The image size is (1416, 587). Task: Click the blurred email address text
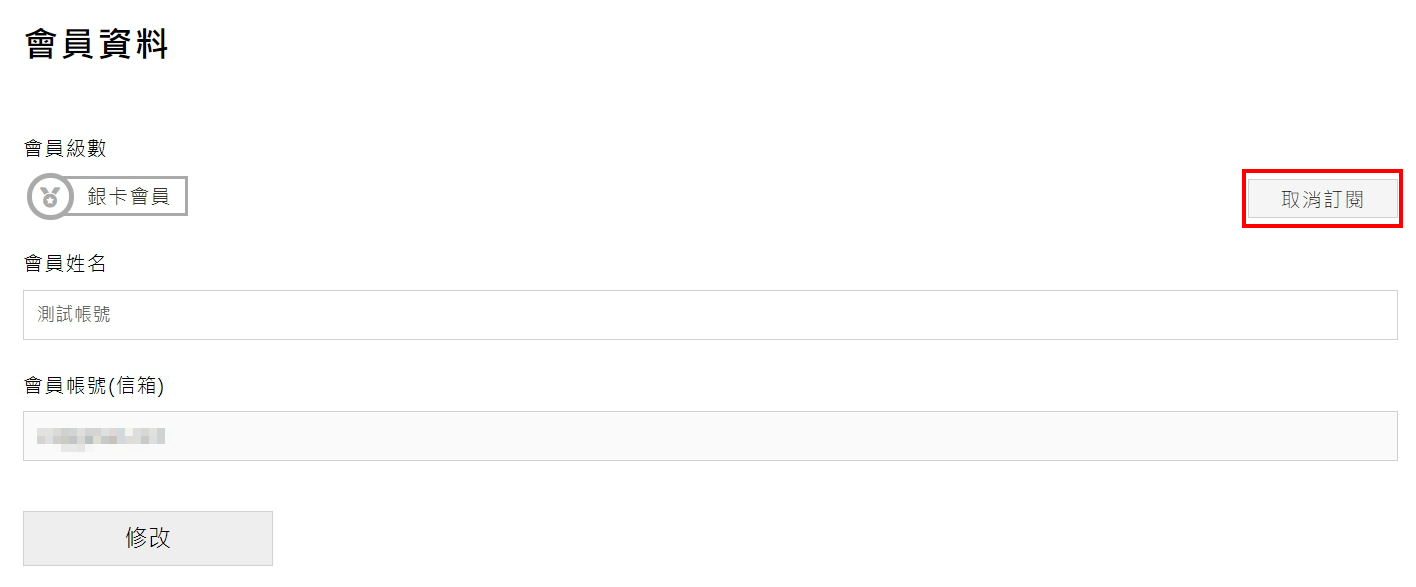pyautogui.click(x=100, y=437)
